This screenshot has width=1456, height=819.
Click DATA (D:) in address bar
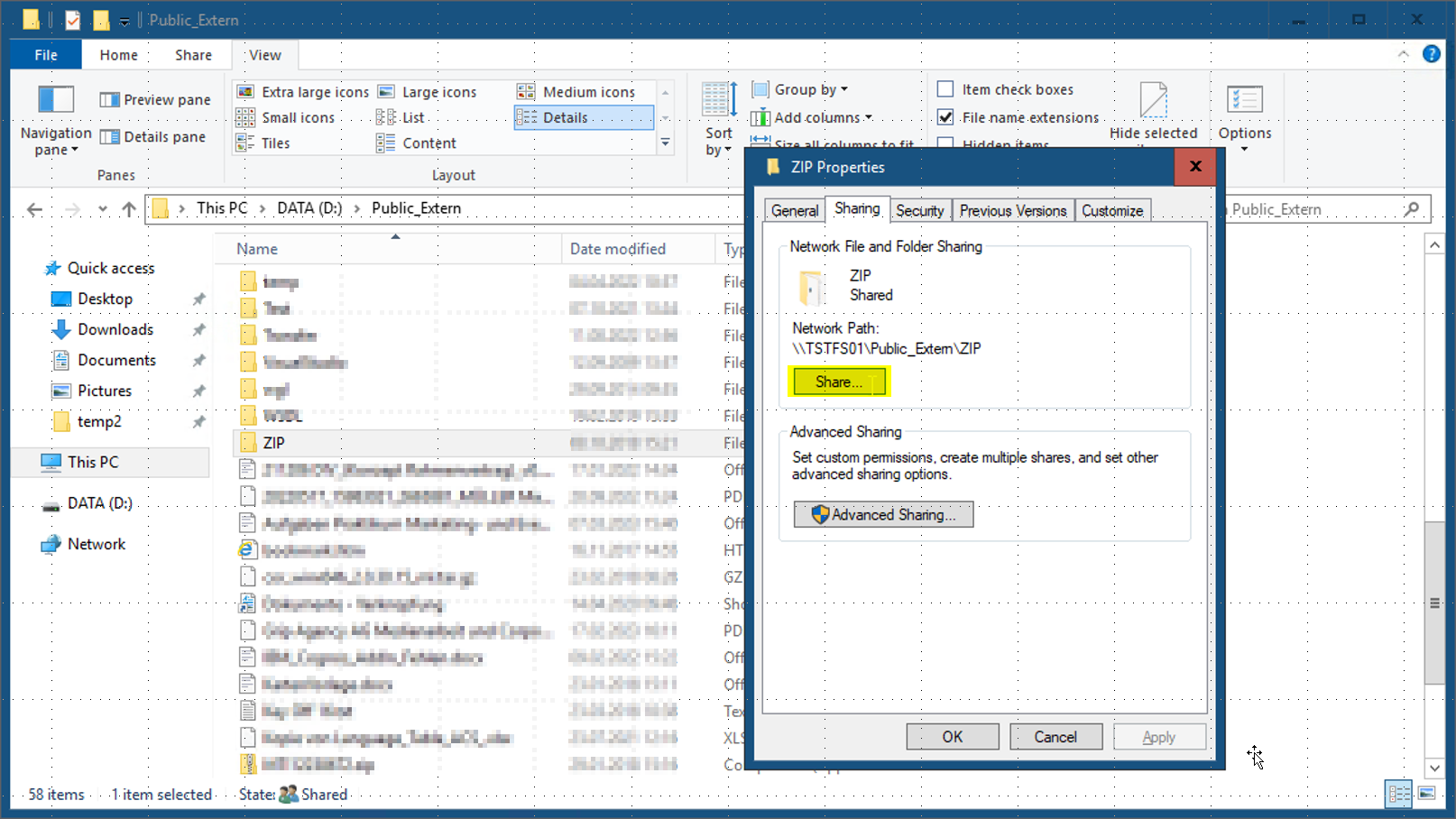pyautogui.click(x=309, y=208)
